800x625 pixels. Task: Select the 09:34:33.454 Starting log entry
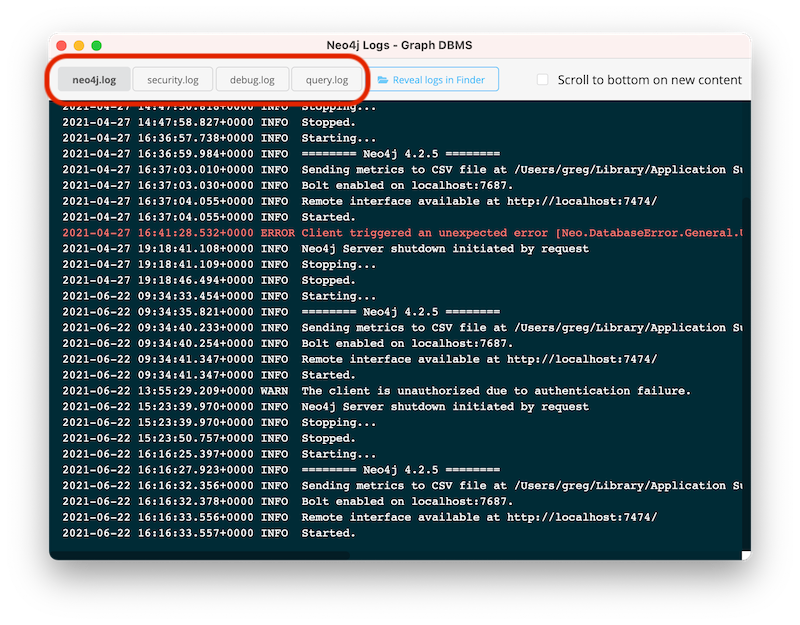tap(219, 296)
